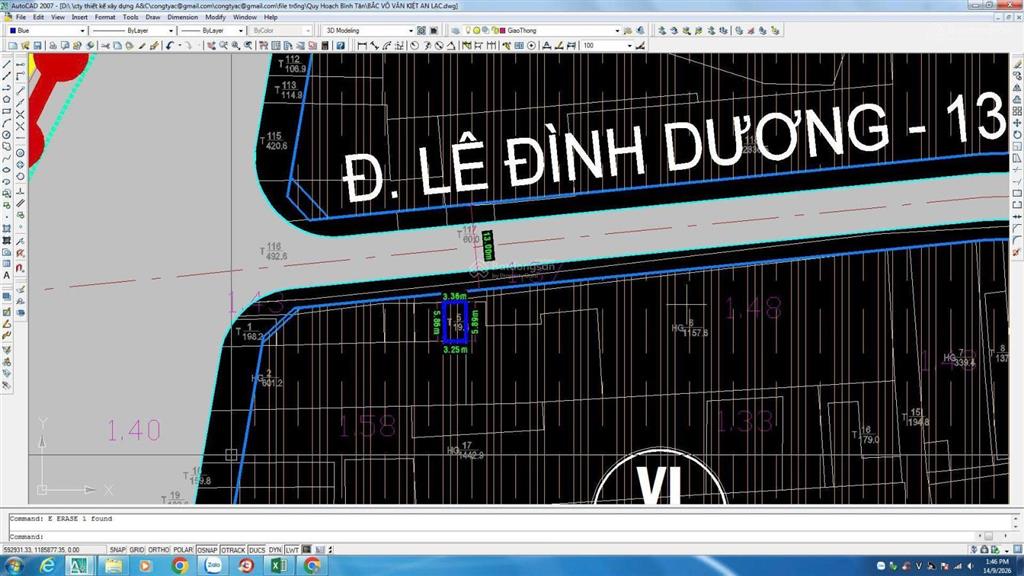Open the ByColor plot style dropdown
1024x576 pixels.
pos(308,31)
